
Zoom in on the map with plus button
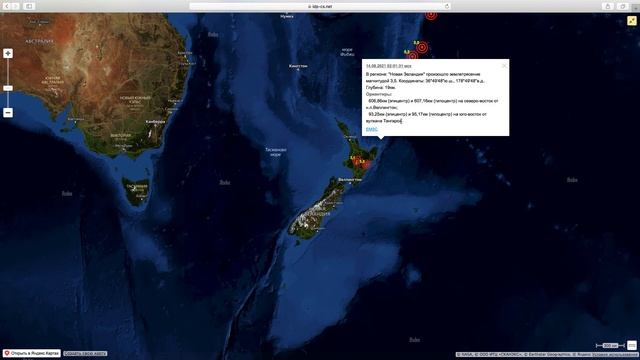click(8, 53)
